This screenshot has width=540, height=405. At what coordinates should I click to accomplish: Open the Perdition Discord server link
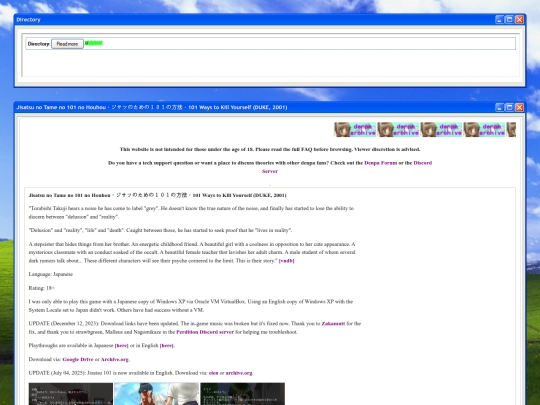(205, 332)
